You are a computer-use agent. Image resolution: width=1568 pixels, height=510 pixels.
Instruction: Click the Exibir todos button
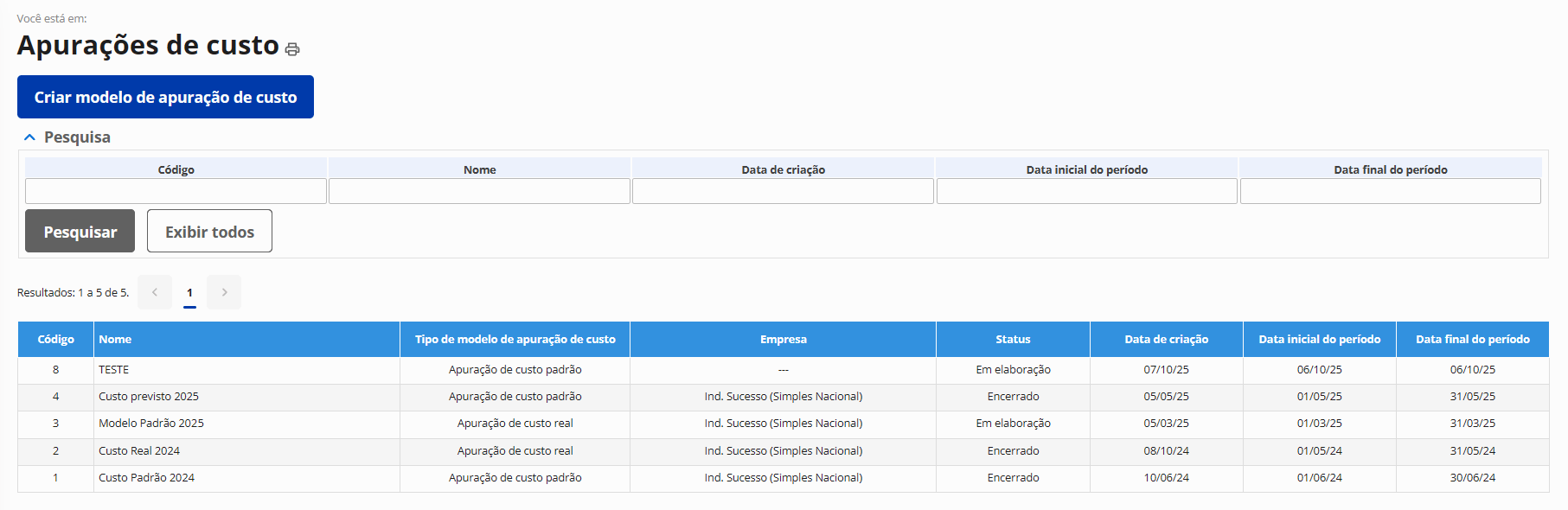point(209,231)
